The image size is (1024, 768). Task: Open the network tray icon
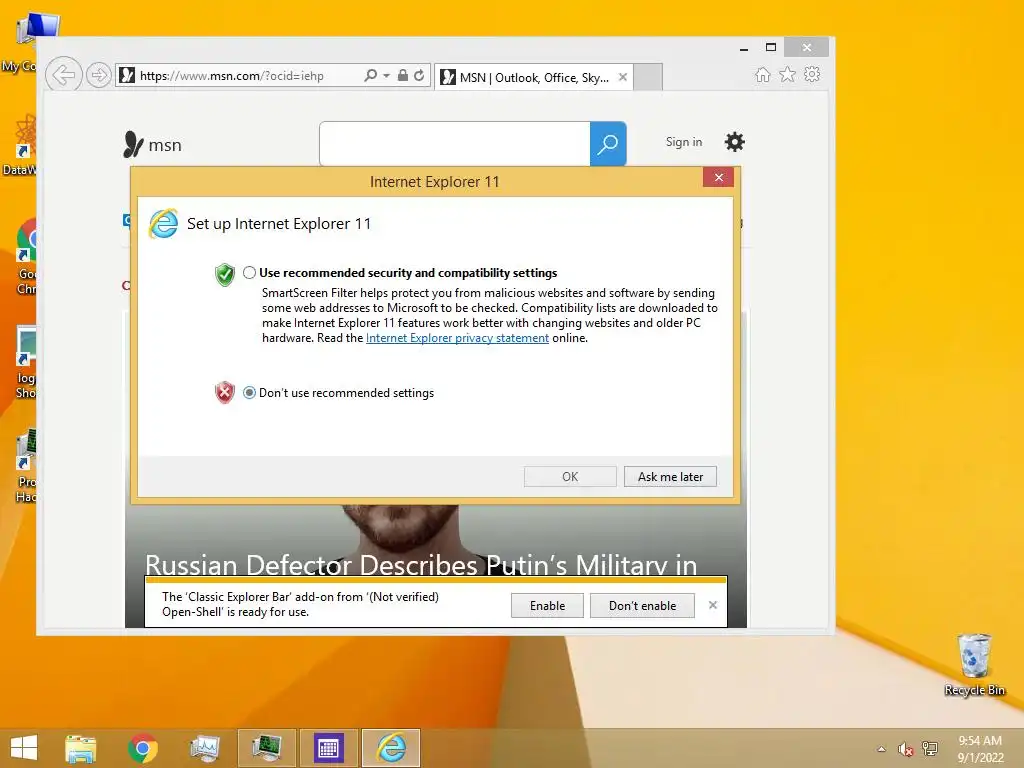[x=930, y=749]
